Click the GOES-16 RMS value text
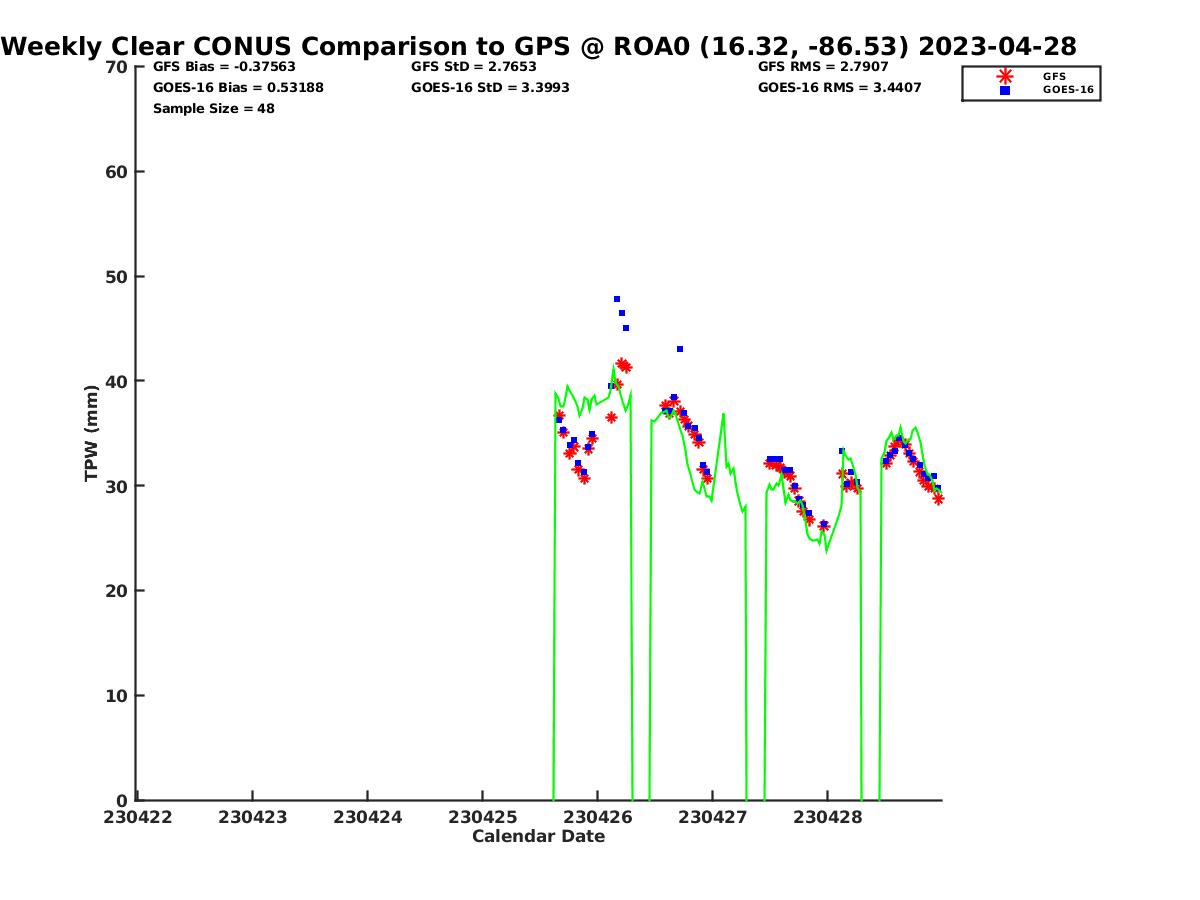The width and height of the screenshot is (1200, 900). [839, 88]
